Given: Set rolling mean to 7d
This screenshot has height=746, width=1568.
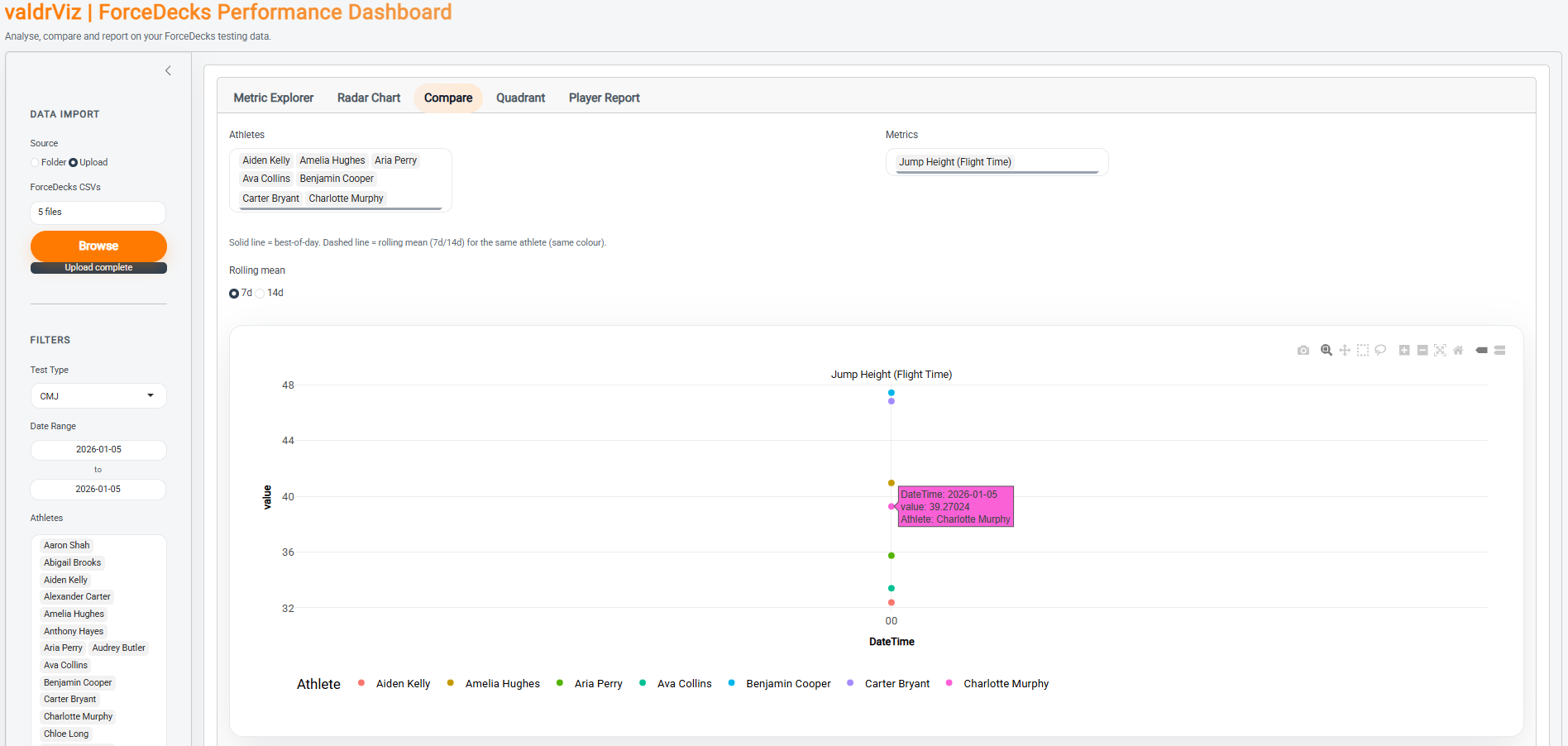Looking at the screenshot, I should pos(234,294).
